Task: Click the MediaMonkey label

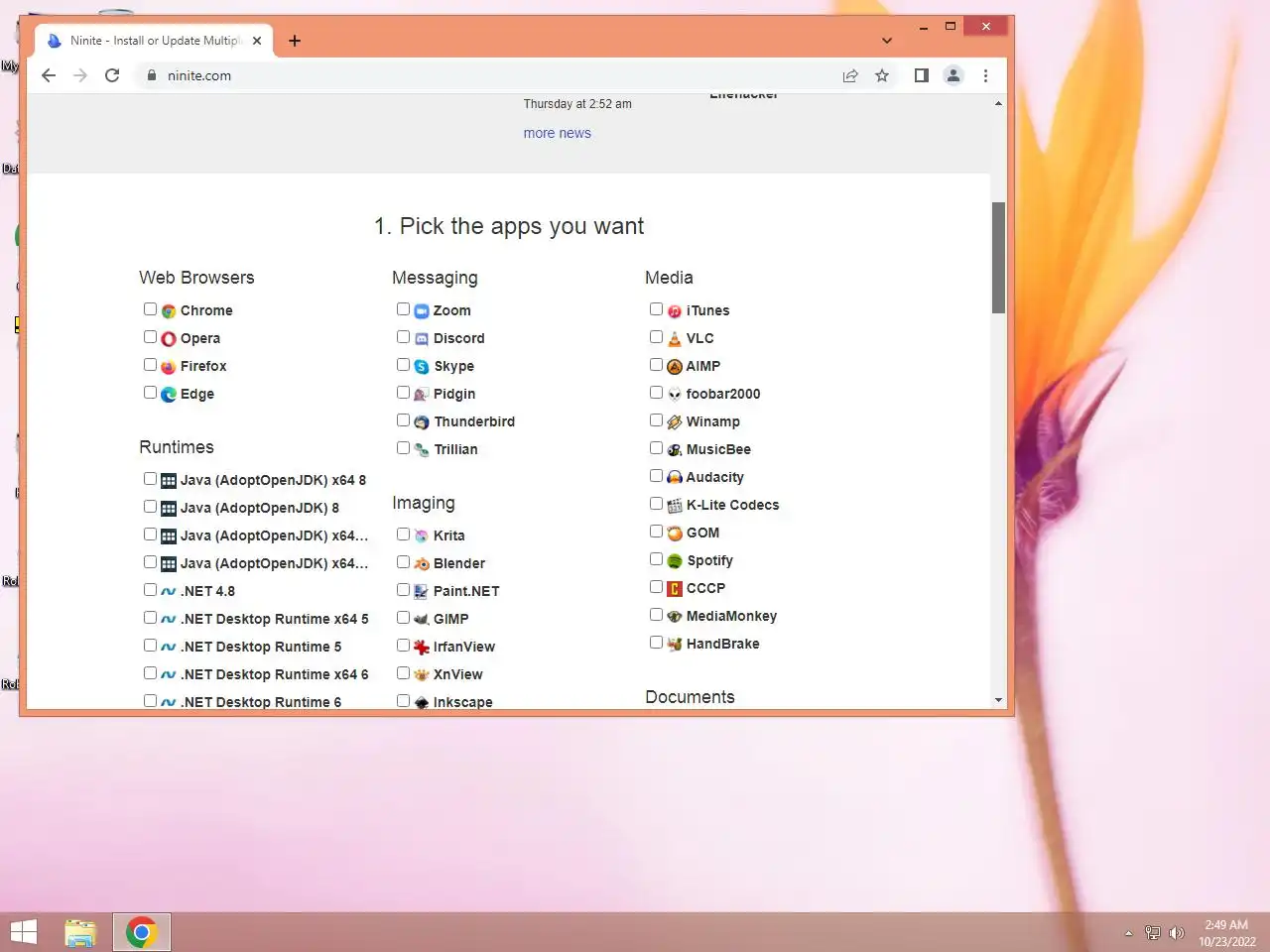Action: click(731, 616)
